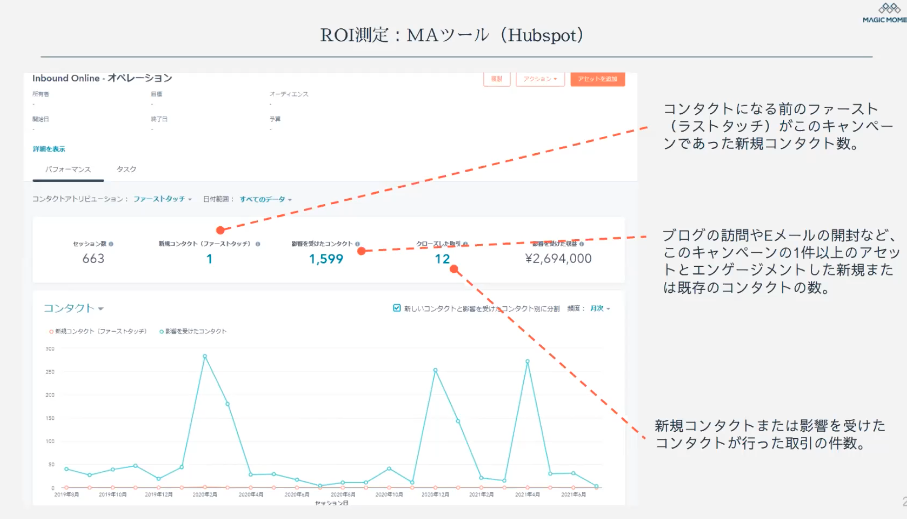Click the 2020年10月 x-axis label
907x519 pixels.
(x=389, y=495)
